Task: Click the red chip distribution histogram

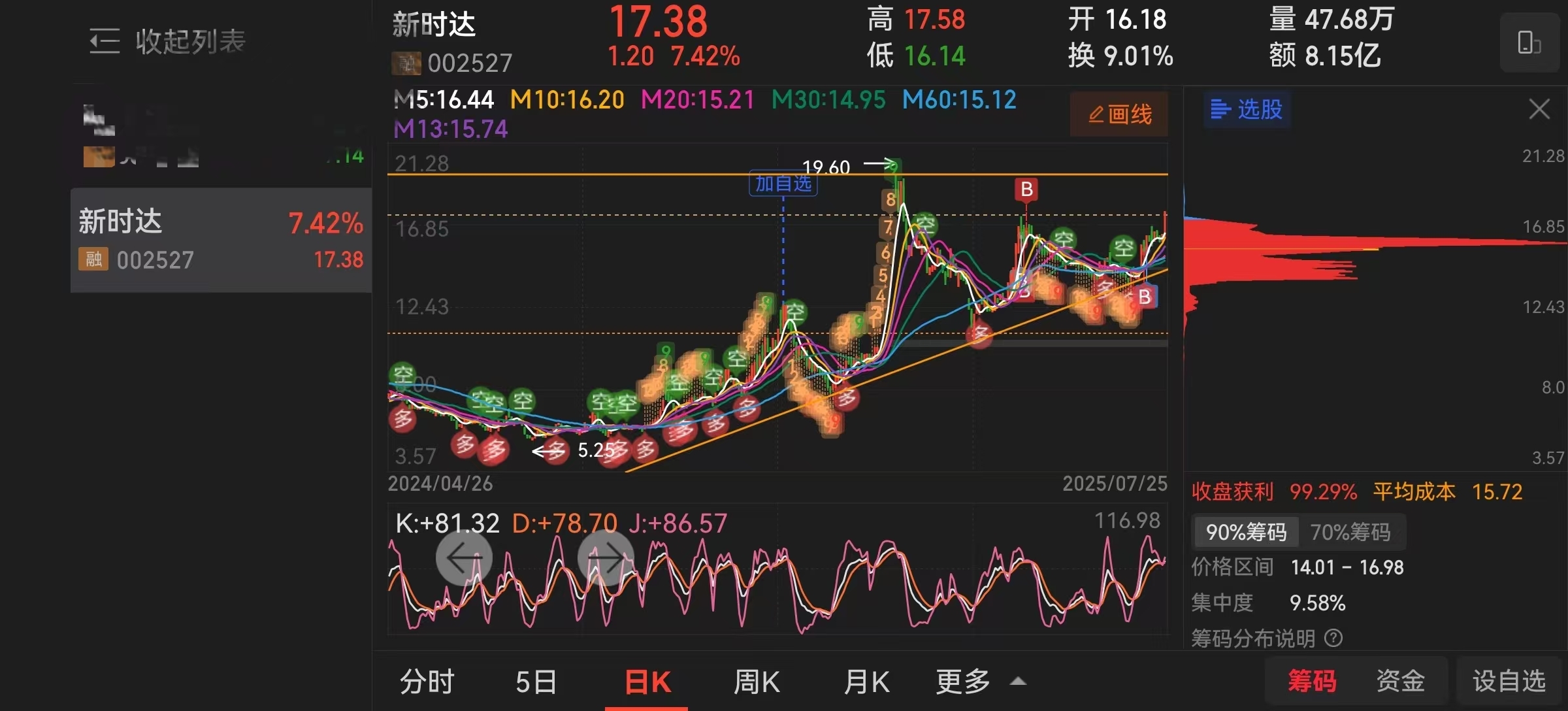Action: point(1281,252)
